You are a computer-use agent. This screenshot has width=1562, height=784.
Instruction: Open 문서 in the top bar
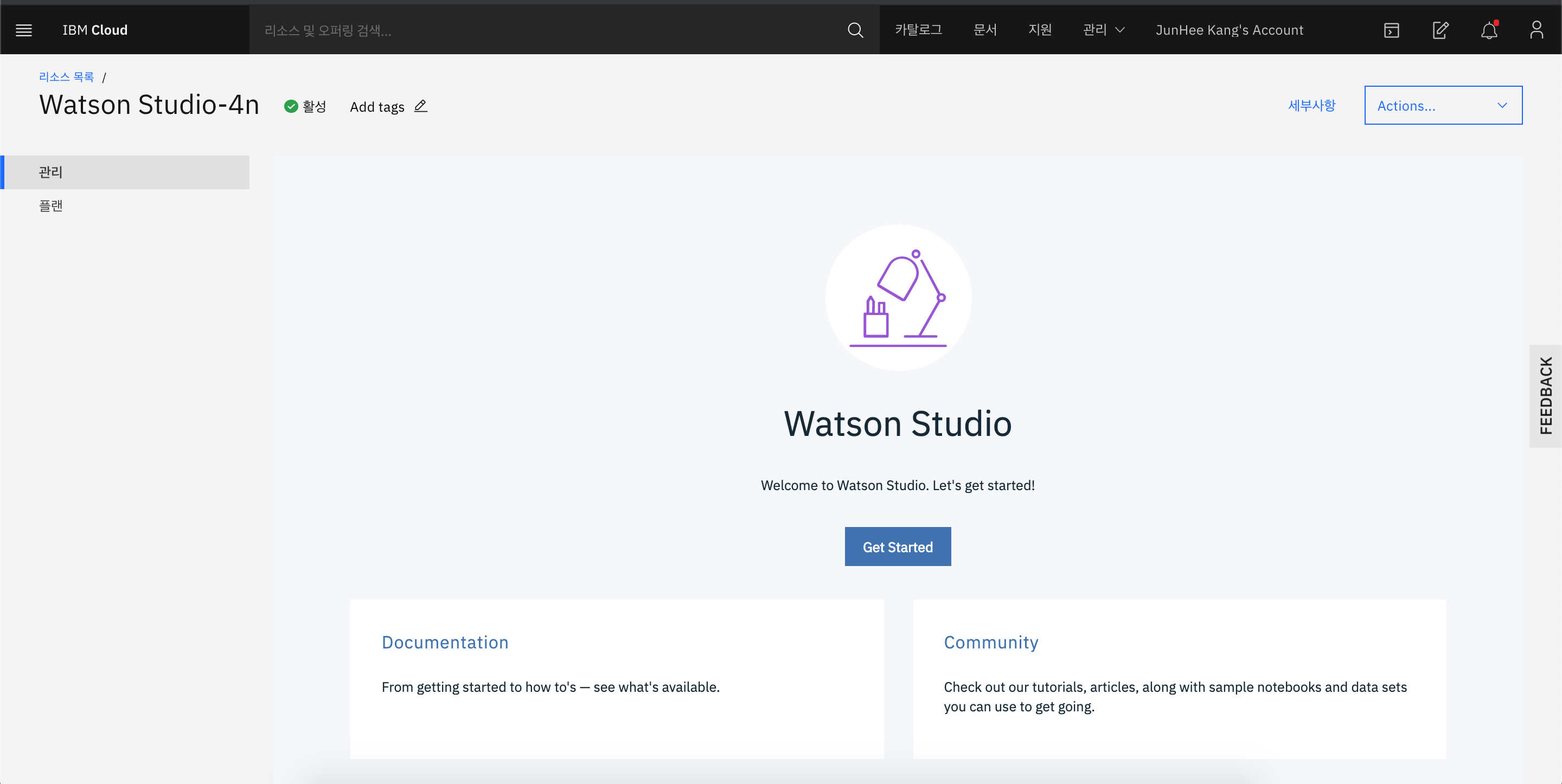[985, 30]
